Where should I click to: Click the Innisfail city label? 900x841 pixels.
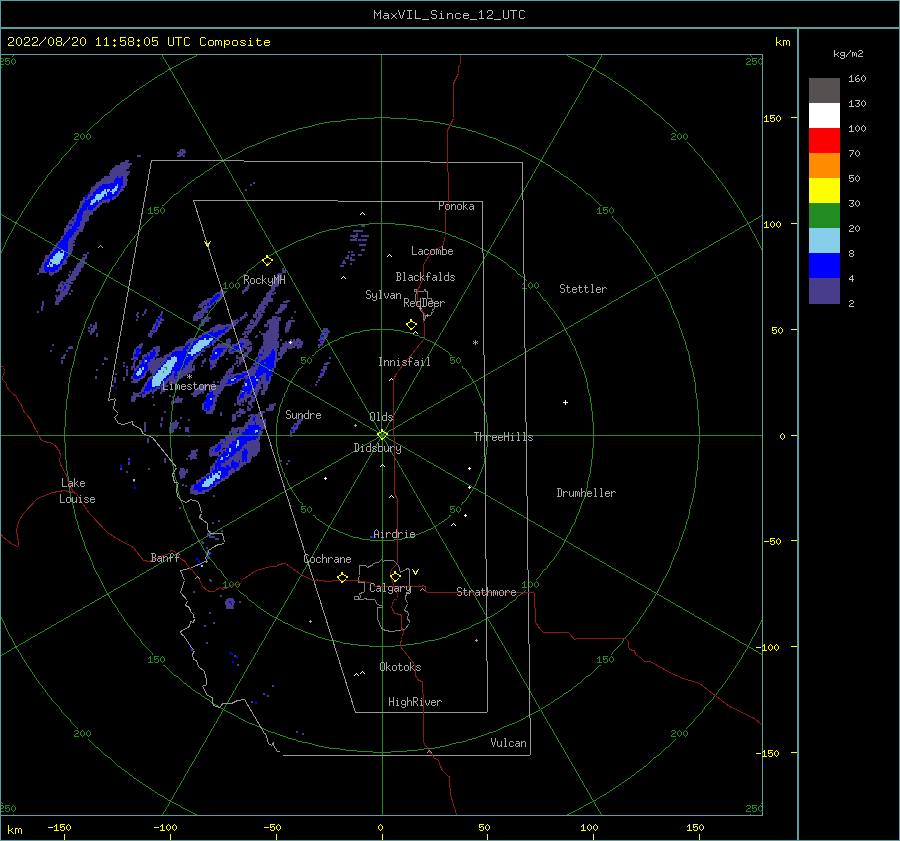(x=404, y=362)
